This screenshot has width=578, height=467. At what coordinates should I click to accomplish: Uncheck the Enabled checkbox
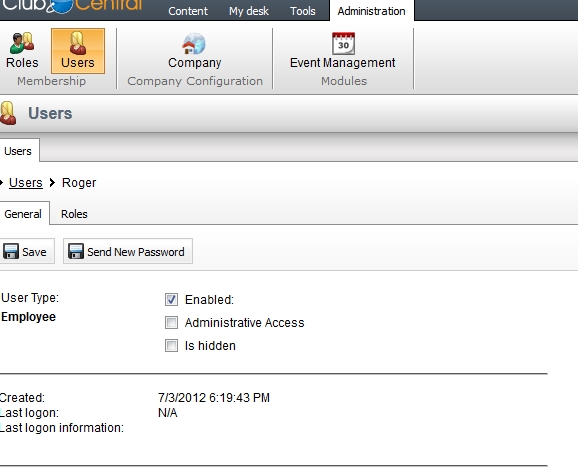[171, 300]
